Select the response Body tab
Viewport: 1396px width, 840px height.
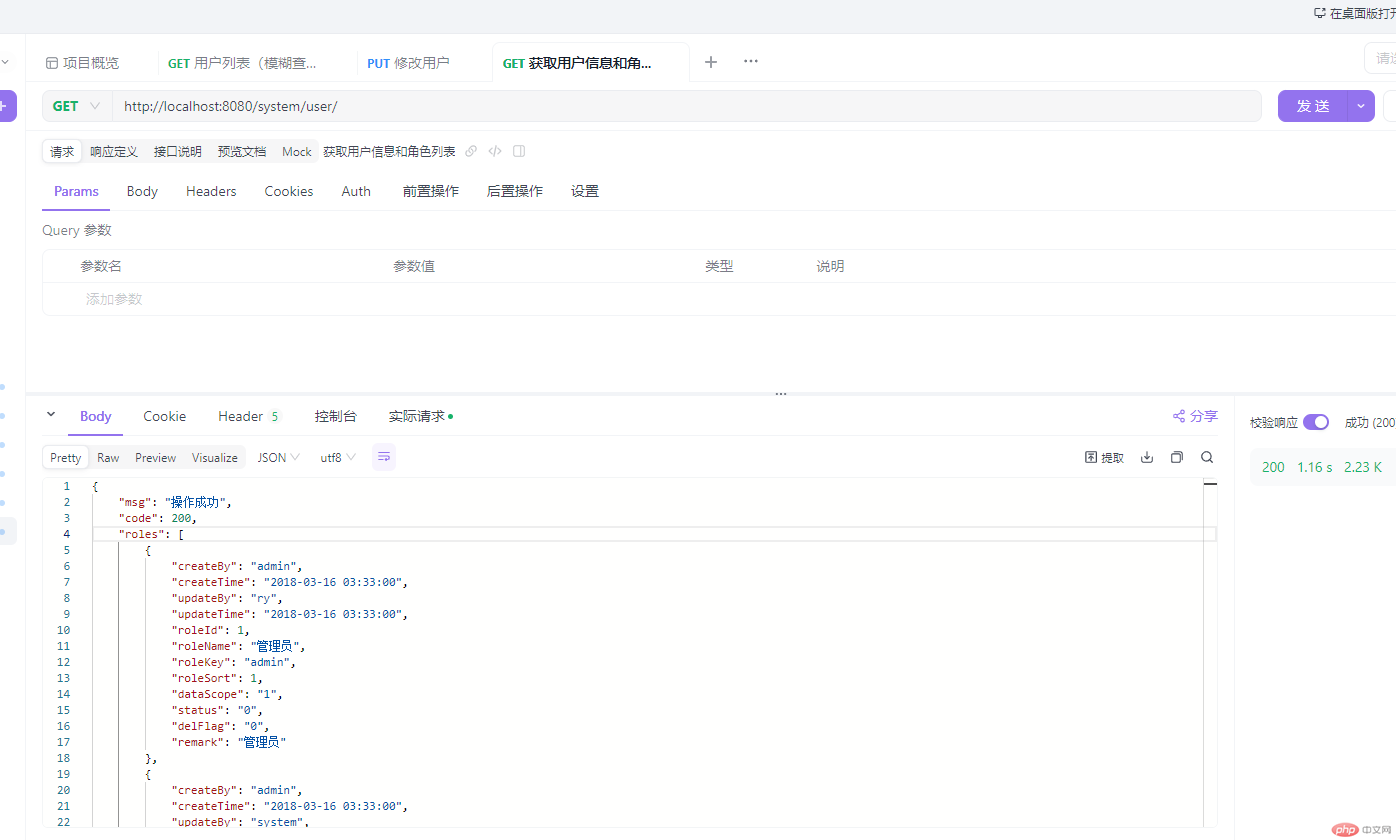pos(96,416)
